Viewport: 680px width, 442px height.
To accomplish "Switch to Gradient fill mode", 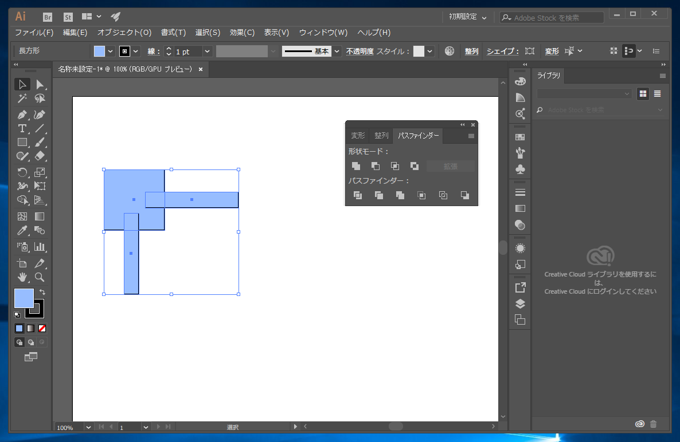I will [x=30, y=328].
